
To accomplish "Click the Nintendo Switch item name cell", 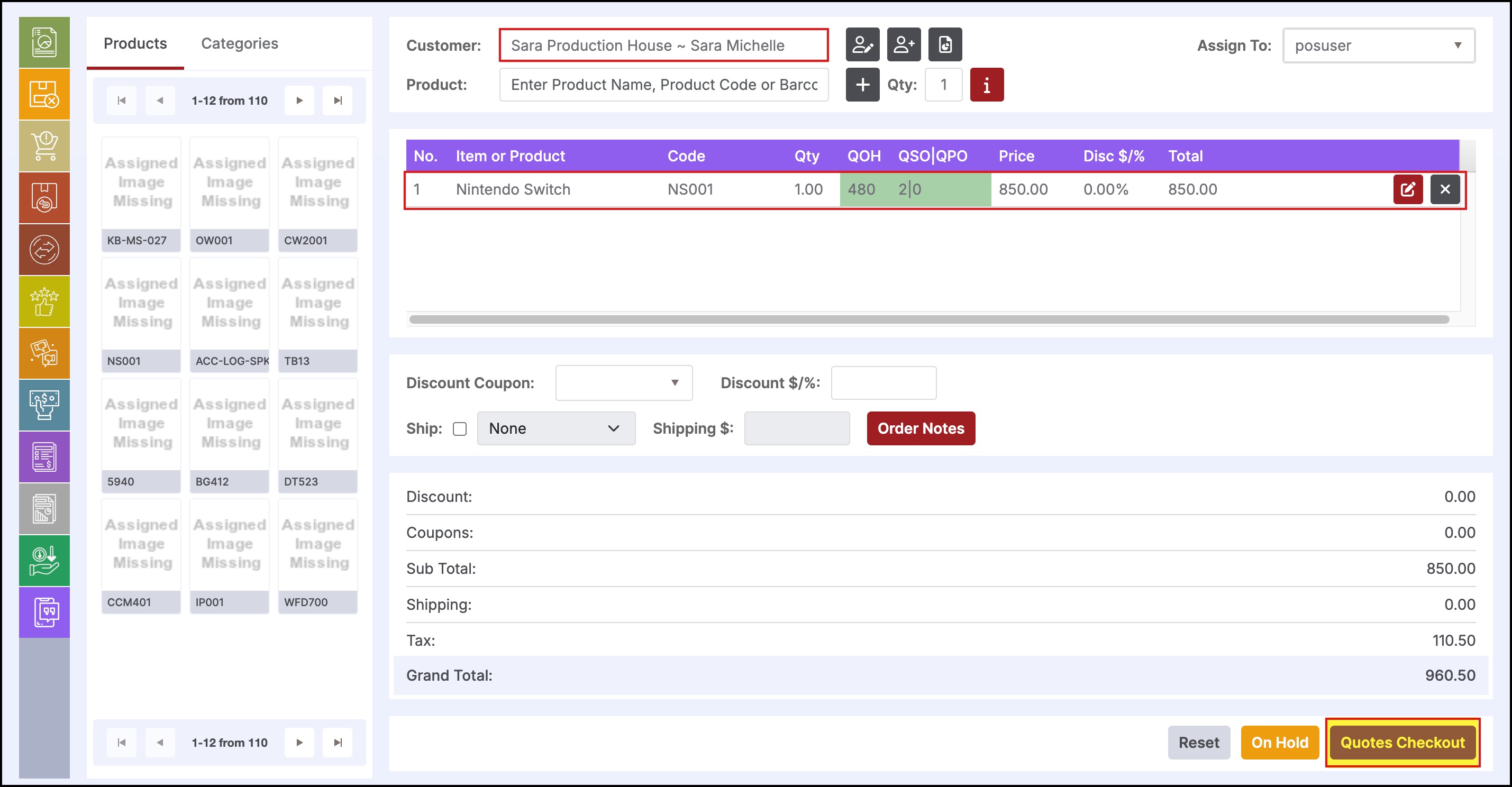I will [x=513, y=189].
